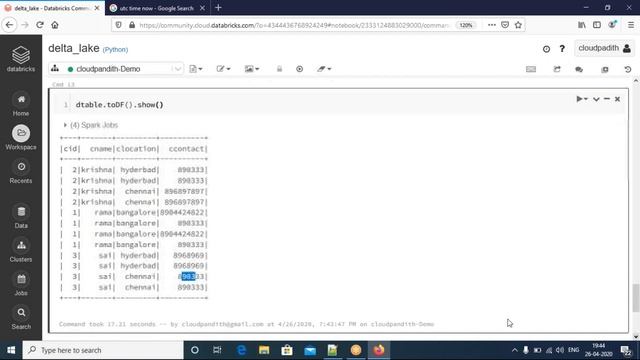Click the Run All circle icon
640x360 pixels.
300,69
